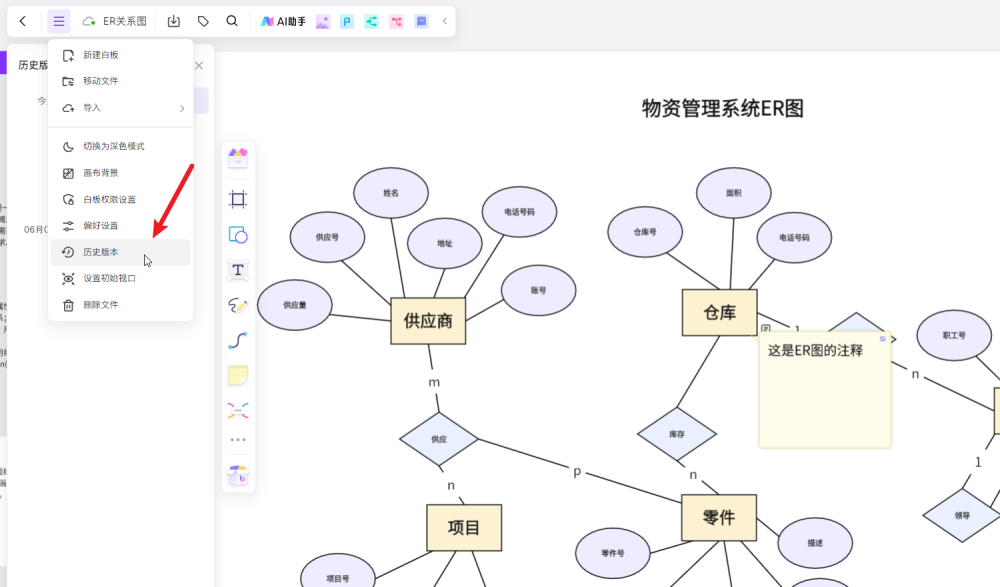Click the teal mind map icon in the top bar
Image resolution: width=1000 pixels, height=587 pixels.
372,22
